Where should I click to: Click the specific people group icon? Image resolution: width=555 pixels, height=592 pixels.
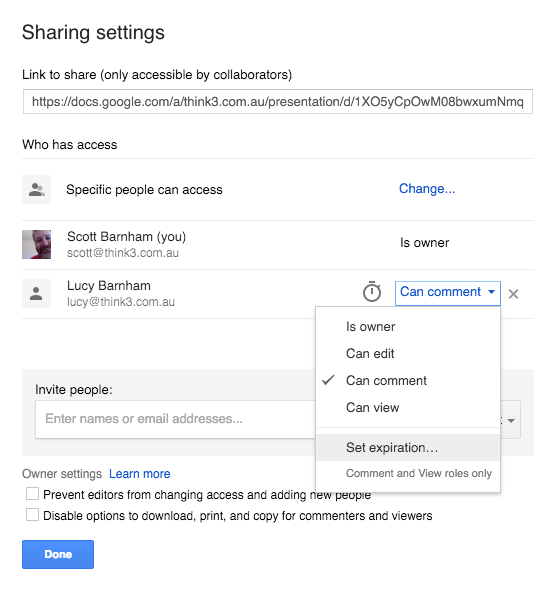[x=37, y=190]
